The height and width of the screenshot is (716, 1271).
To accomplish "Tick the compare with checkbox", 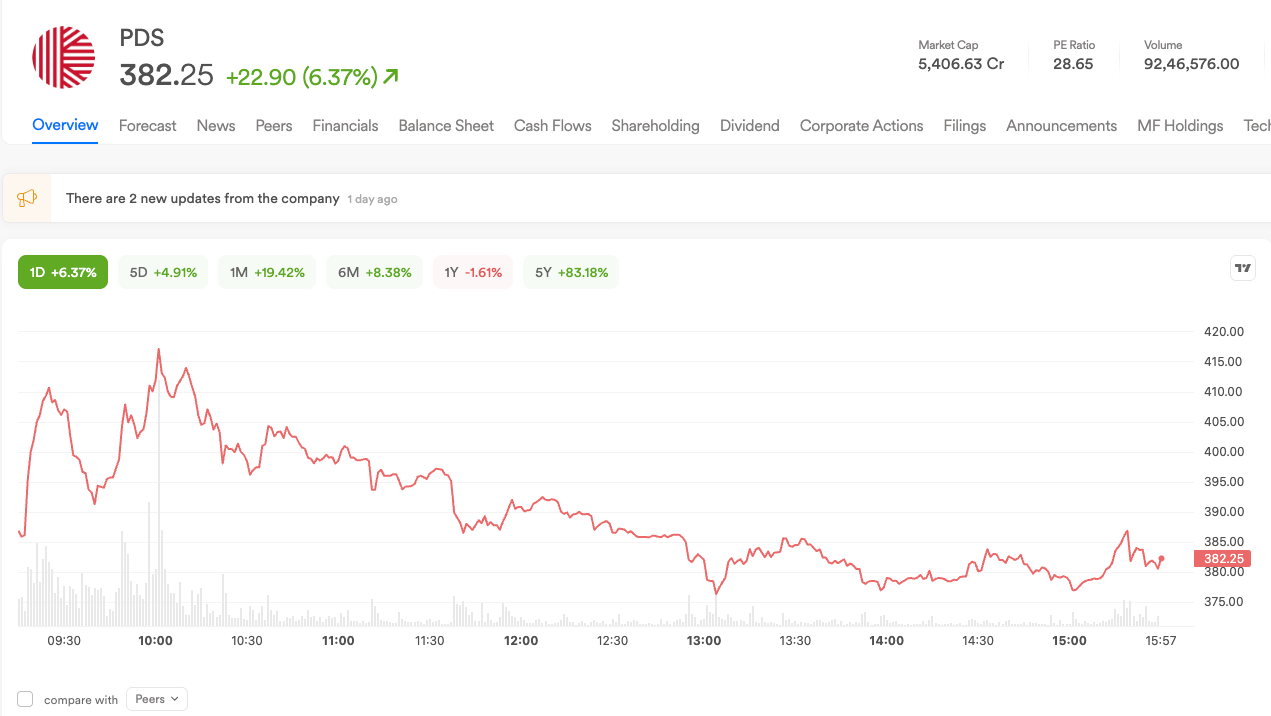I will point(26,699).
